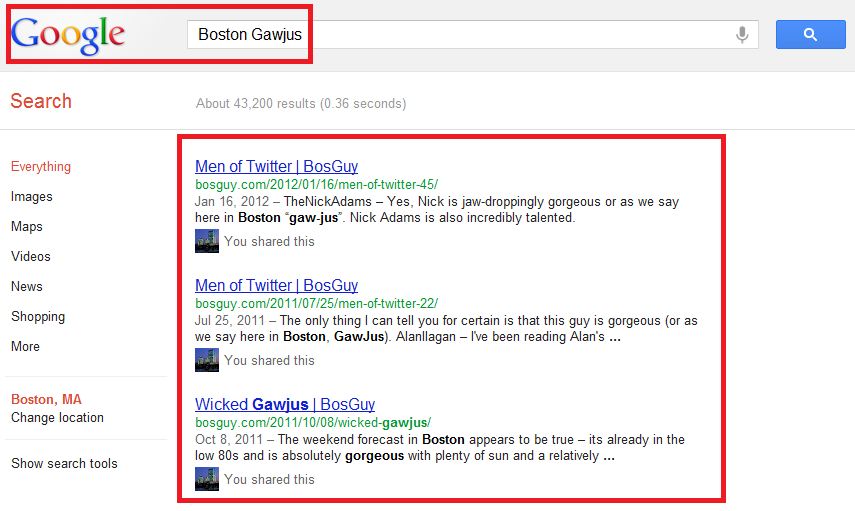The image size is (855, 511).
Task: Click the microphone voice search icon
Action: coord(742,35)
